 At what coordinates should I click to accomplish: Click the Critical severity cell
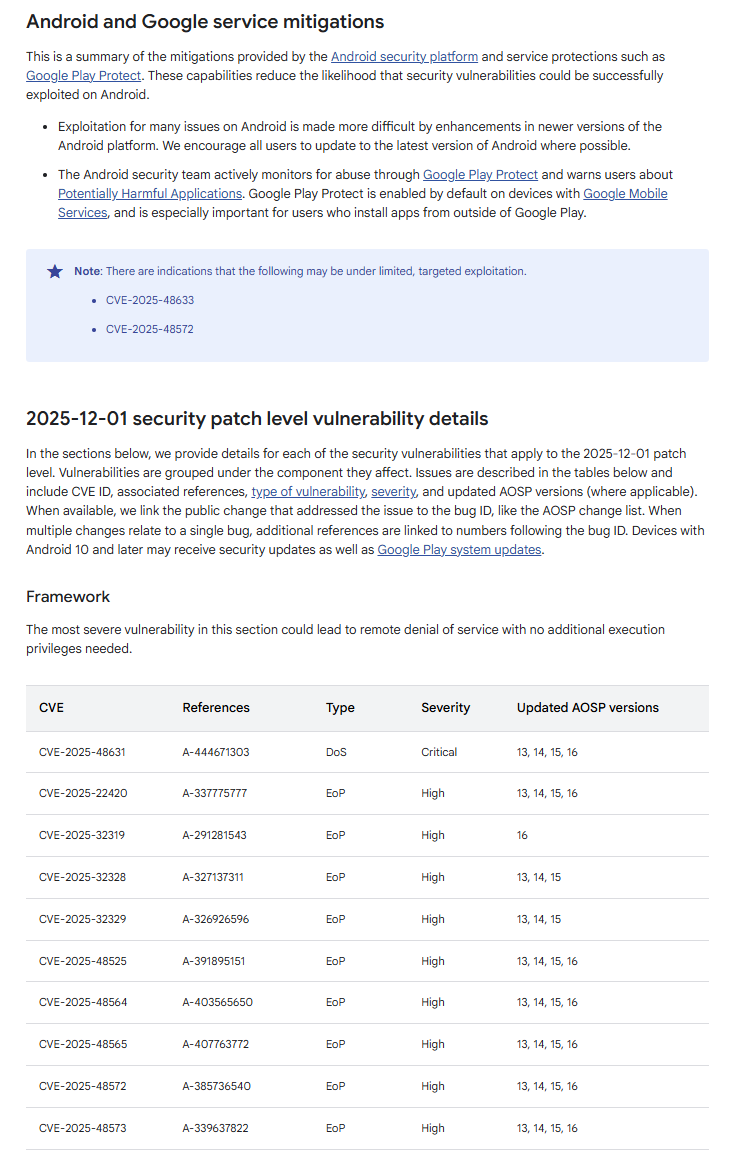click(439, 752)
